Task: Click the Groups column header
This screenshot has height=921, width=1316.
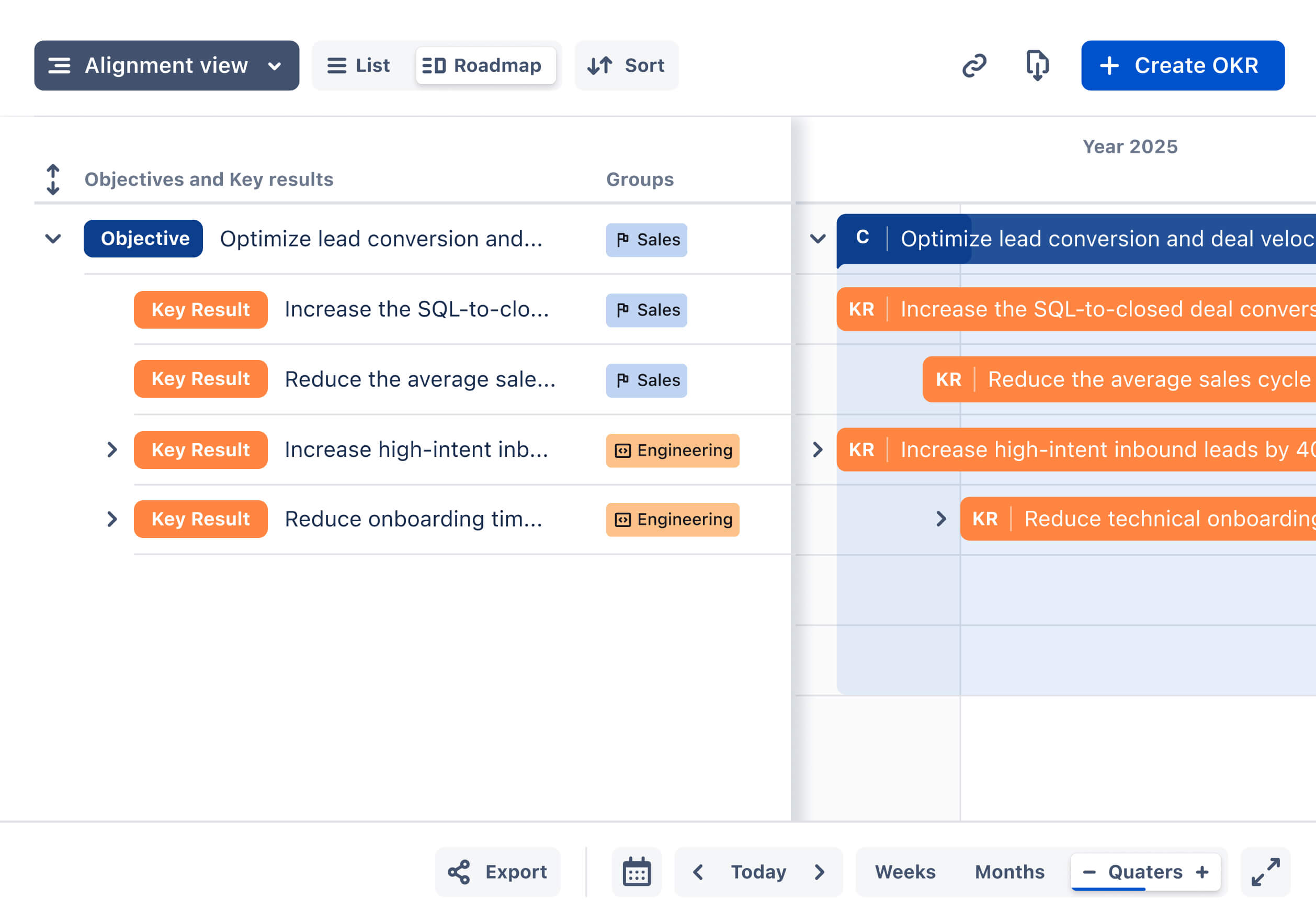Action: pos(640,179)
